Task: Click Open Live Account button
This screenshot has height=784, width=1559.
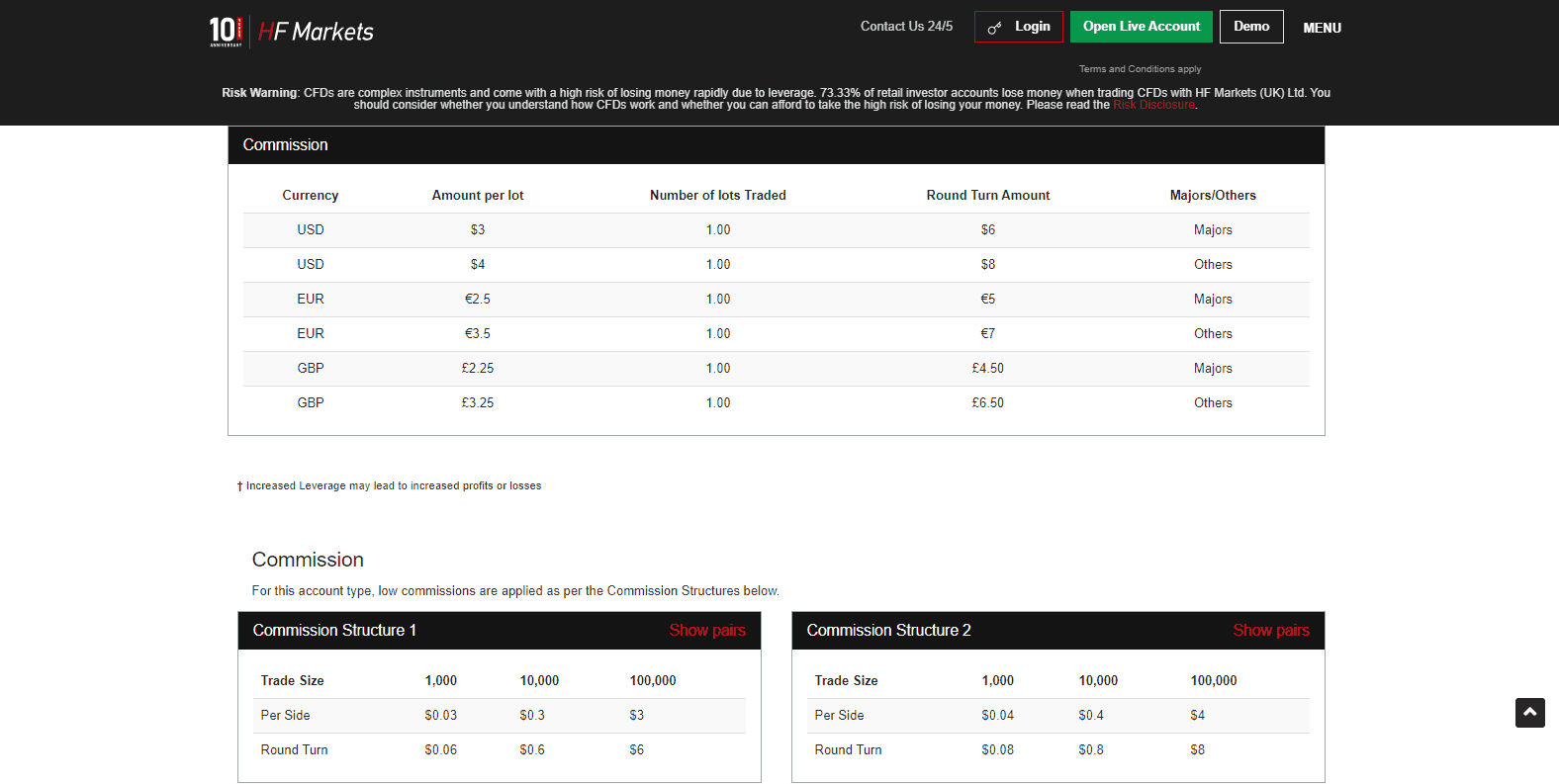Action: pyautogui.click(x=1142, y=27)
